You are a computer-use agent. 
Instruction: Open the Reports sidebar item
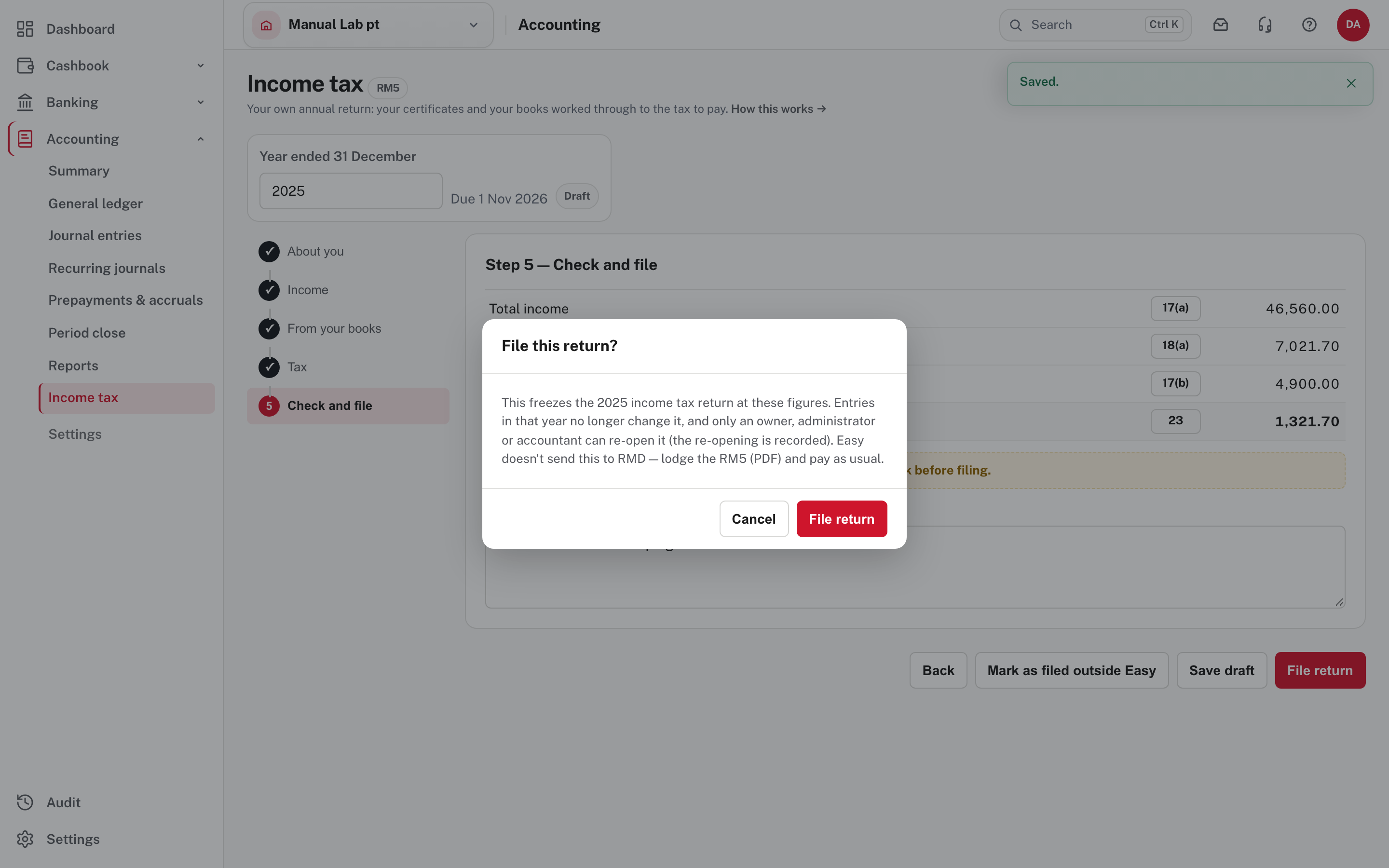pyautogui.click(x=73, y=365)
